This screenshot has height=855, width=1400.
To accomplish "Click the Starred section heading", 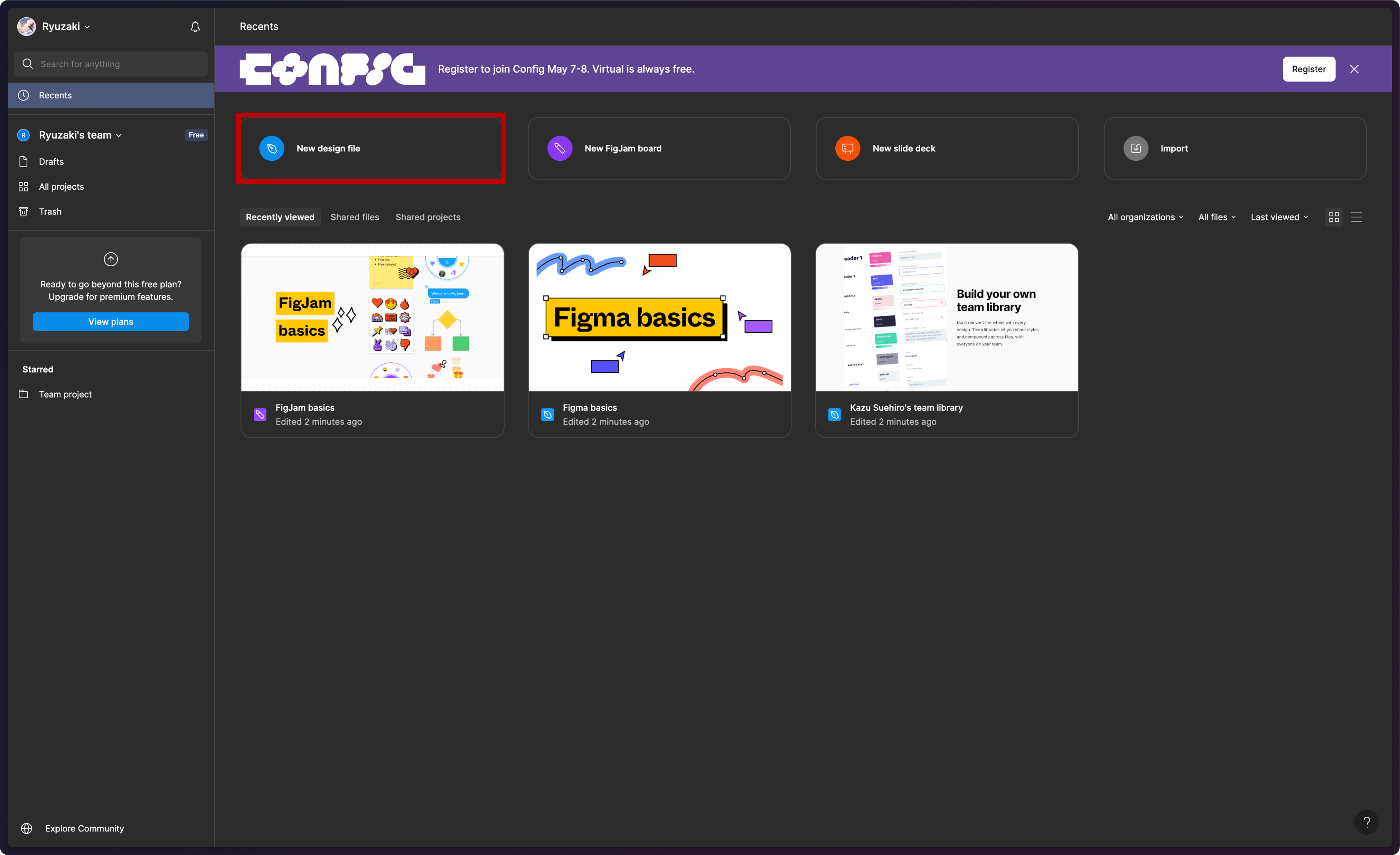I will click(38, 369).
